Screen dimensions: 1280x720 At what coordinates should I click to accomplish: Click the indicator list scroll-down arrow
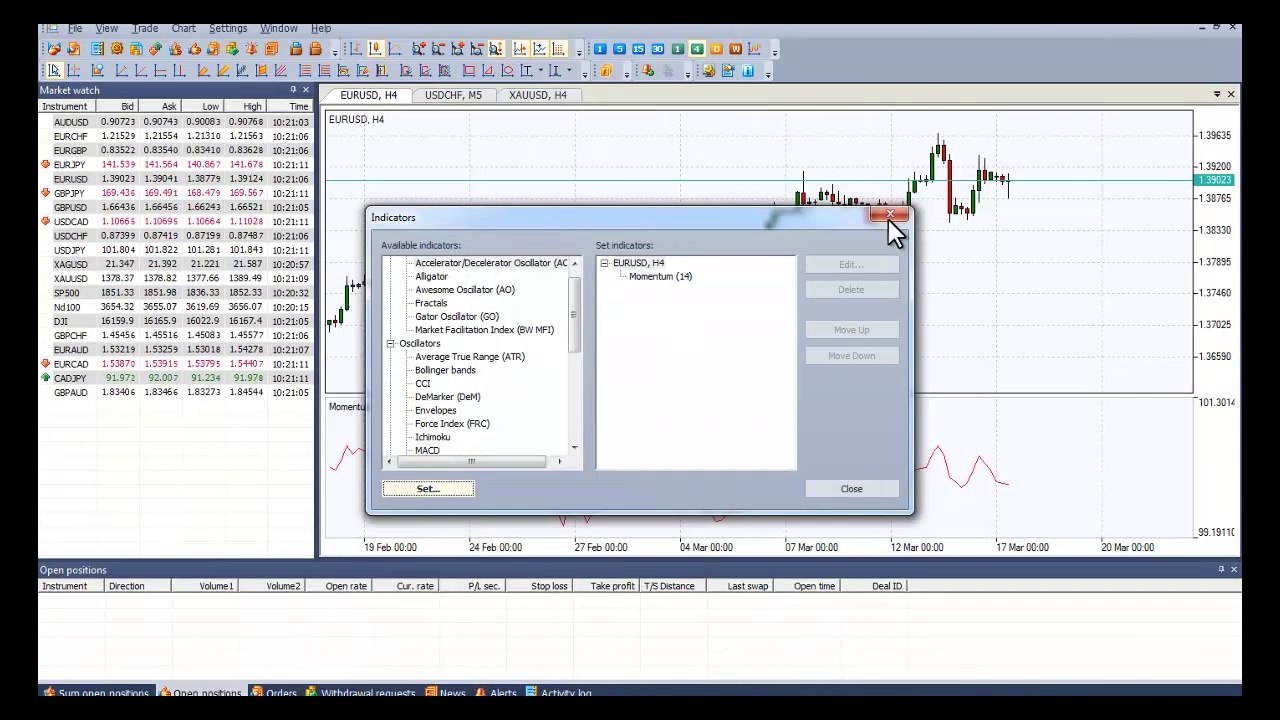pos(574,447)
